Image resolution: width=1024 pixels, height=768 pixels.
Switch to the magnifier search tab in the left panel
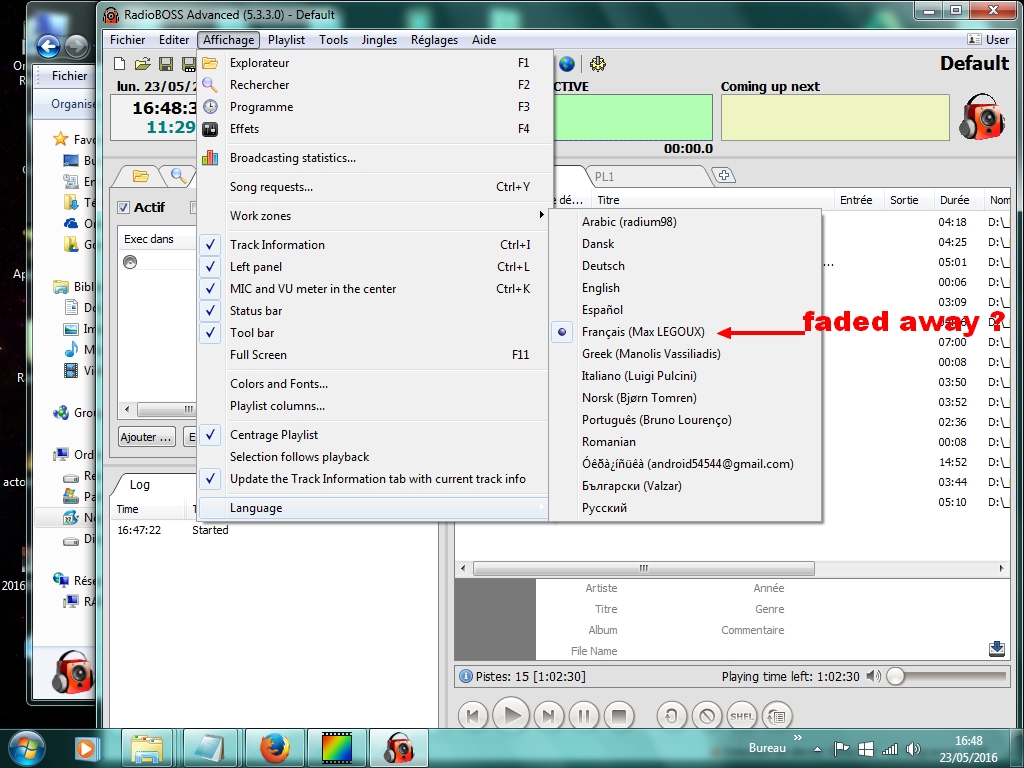coord(178,175)
